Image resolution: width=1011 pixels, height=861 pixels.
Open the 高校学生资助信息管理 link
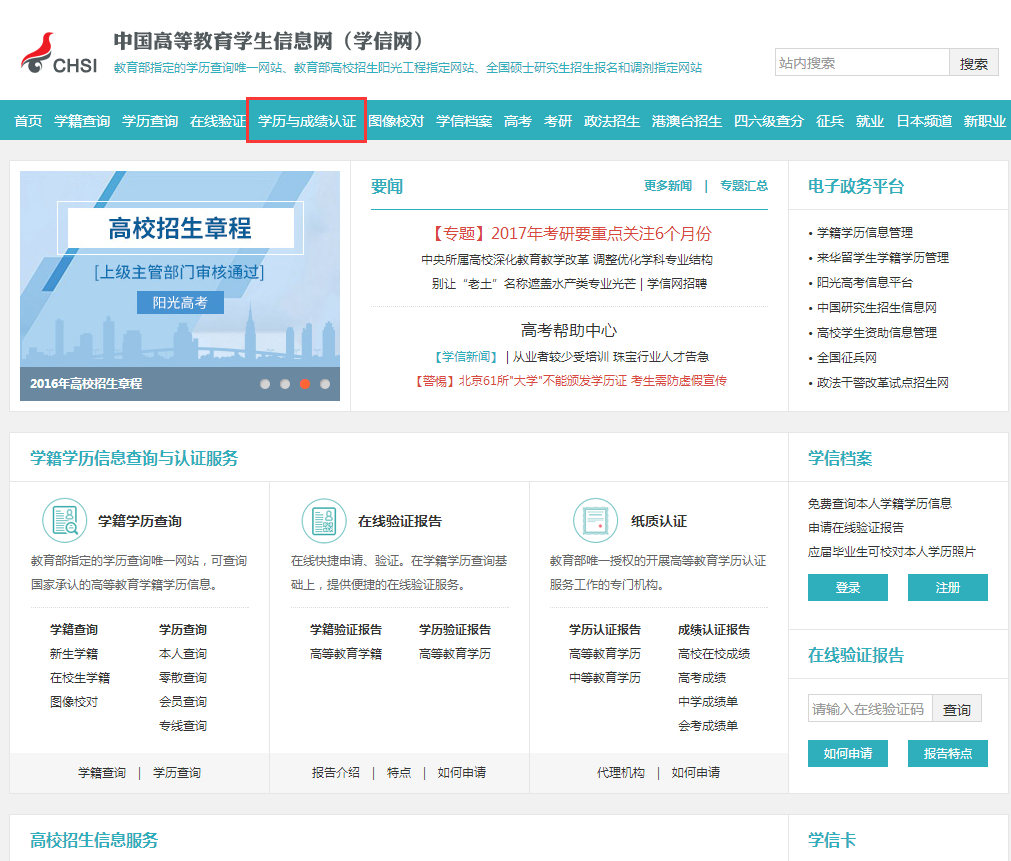[877, 332]
